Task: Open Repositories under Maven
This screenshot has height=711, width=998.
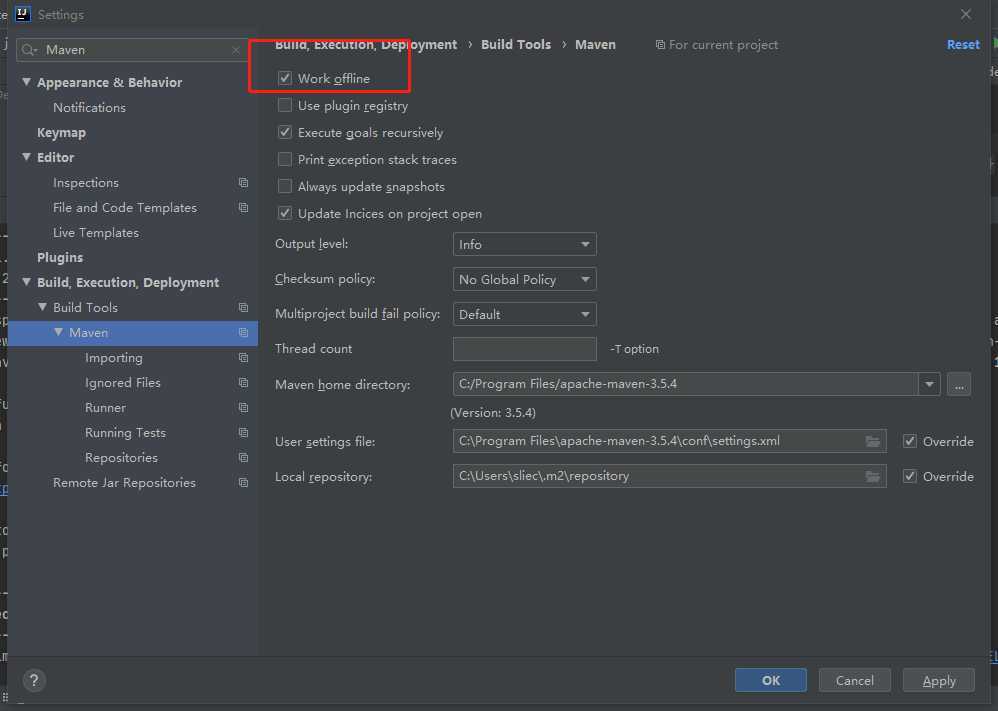Action: (121, 458)
